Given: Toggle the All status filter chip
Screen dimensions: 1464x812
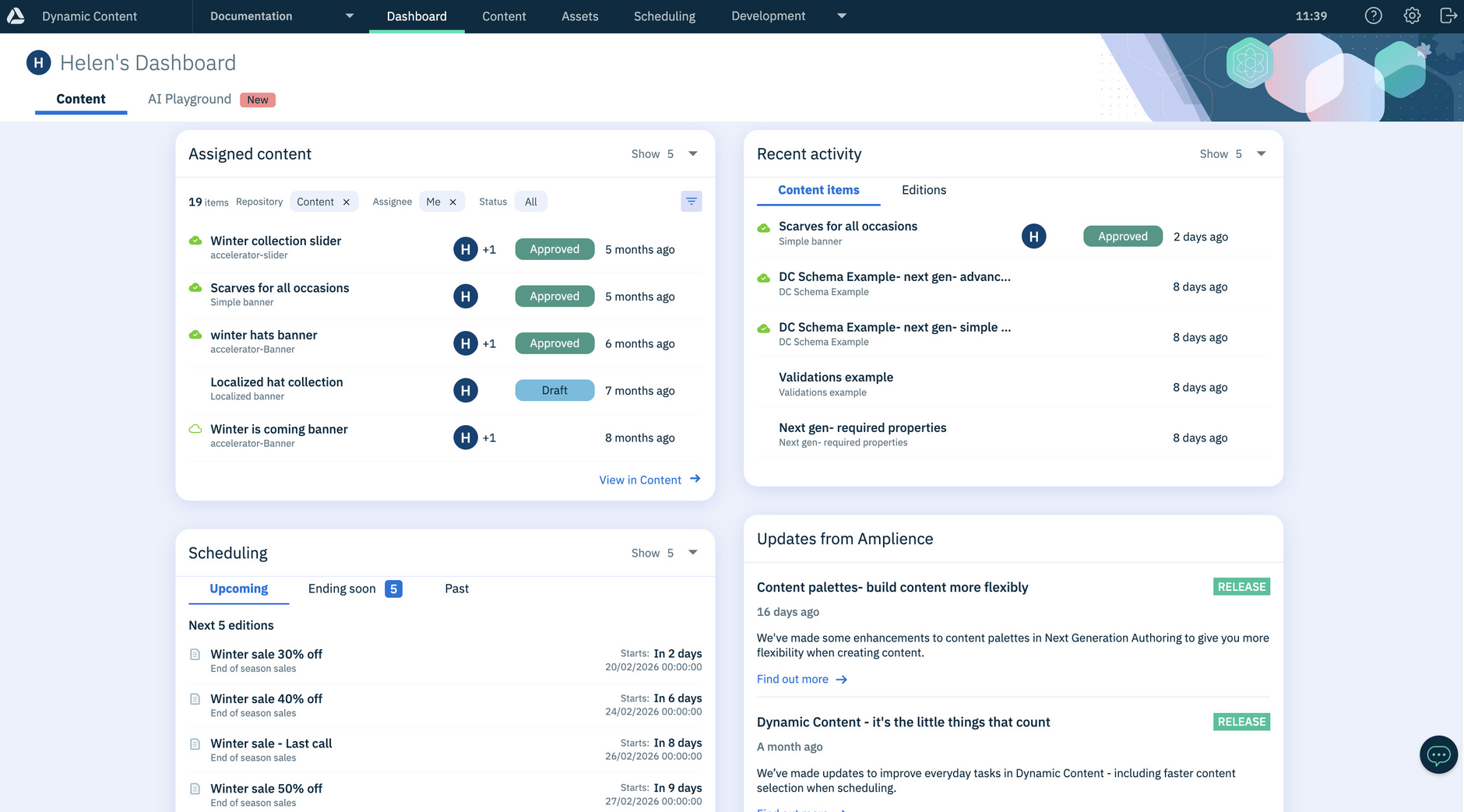Looking at the screenshot, I should coord(530,201).
